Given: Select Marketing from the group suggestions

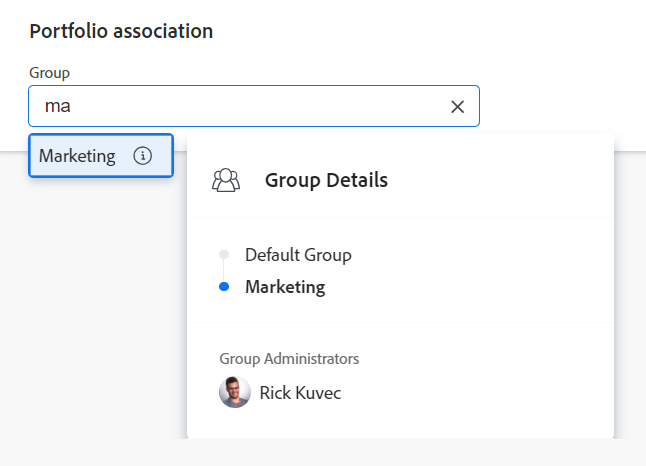Looking at the screenshot, I should 78,156.
